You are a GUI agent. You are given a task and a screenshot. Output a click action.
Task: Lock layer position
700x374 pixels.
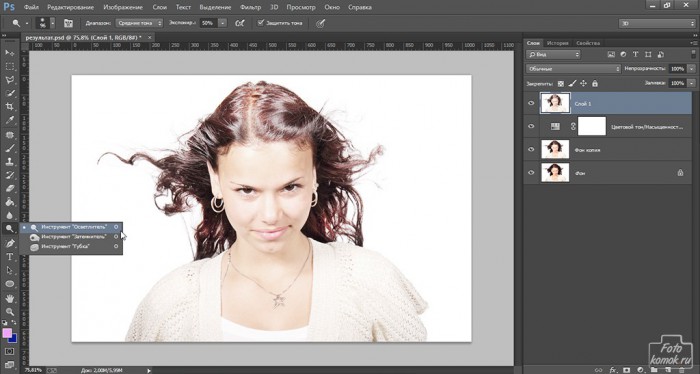click(583, 83)
